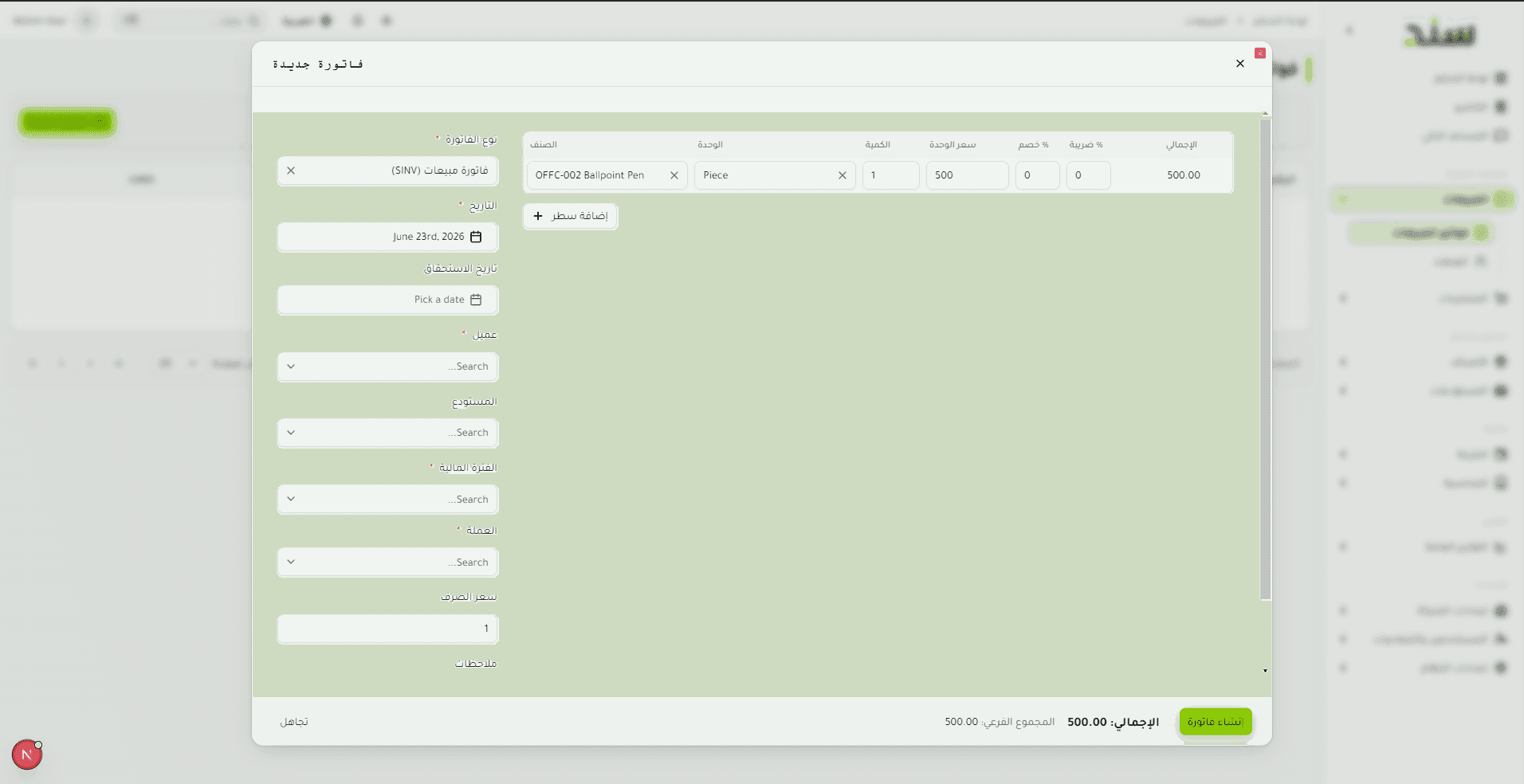Screen dimensions: 1524x784
Task: Click the الوحدة column header
Action: 710,145
